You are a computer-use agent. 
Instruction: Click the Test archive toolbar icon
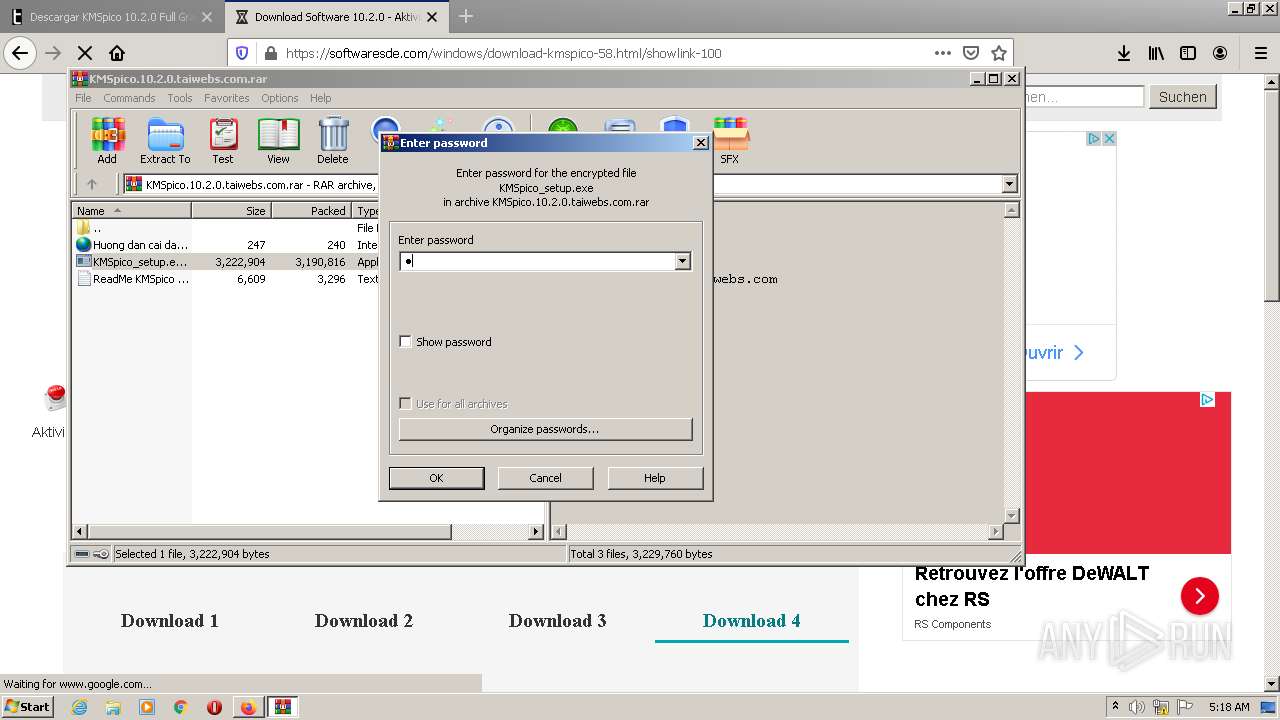pyautogui.click(x=223, y=140)
